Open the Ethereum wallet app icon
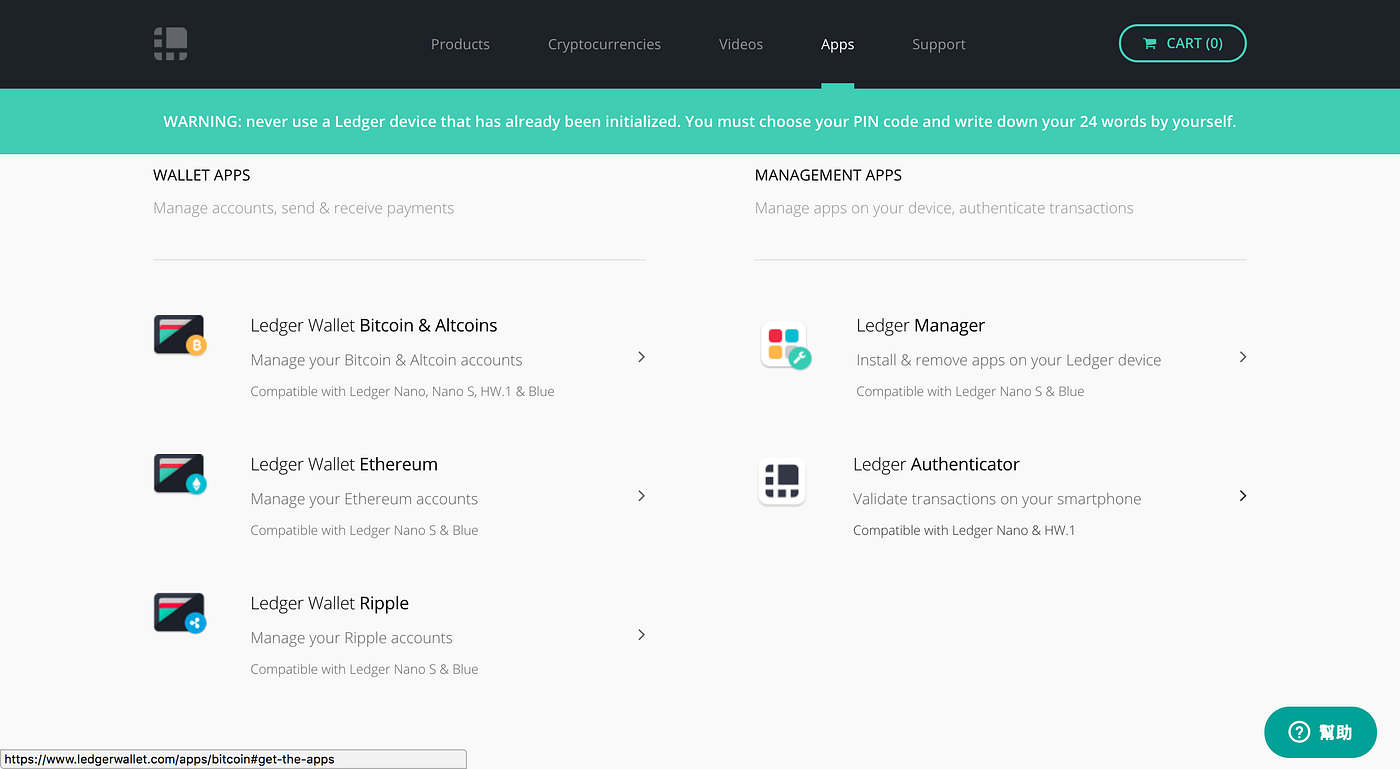 [180, 475]
